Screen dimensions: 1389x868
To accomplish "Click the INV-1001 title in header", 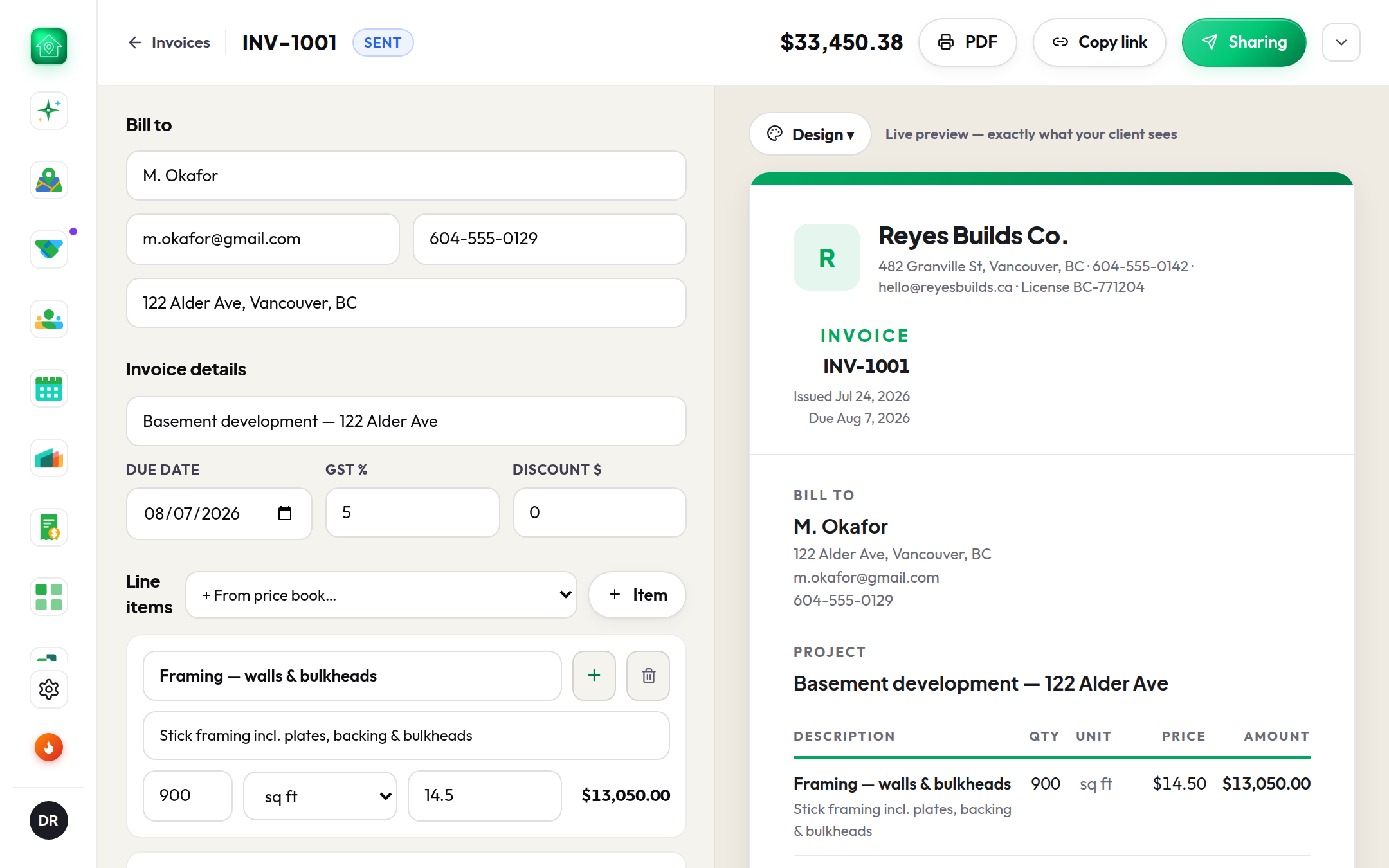I will pos(289,42).
